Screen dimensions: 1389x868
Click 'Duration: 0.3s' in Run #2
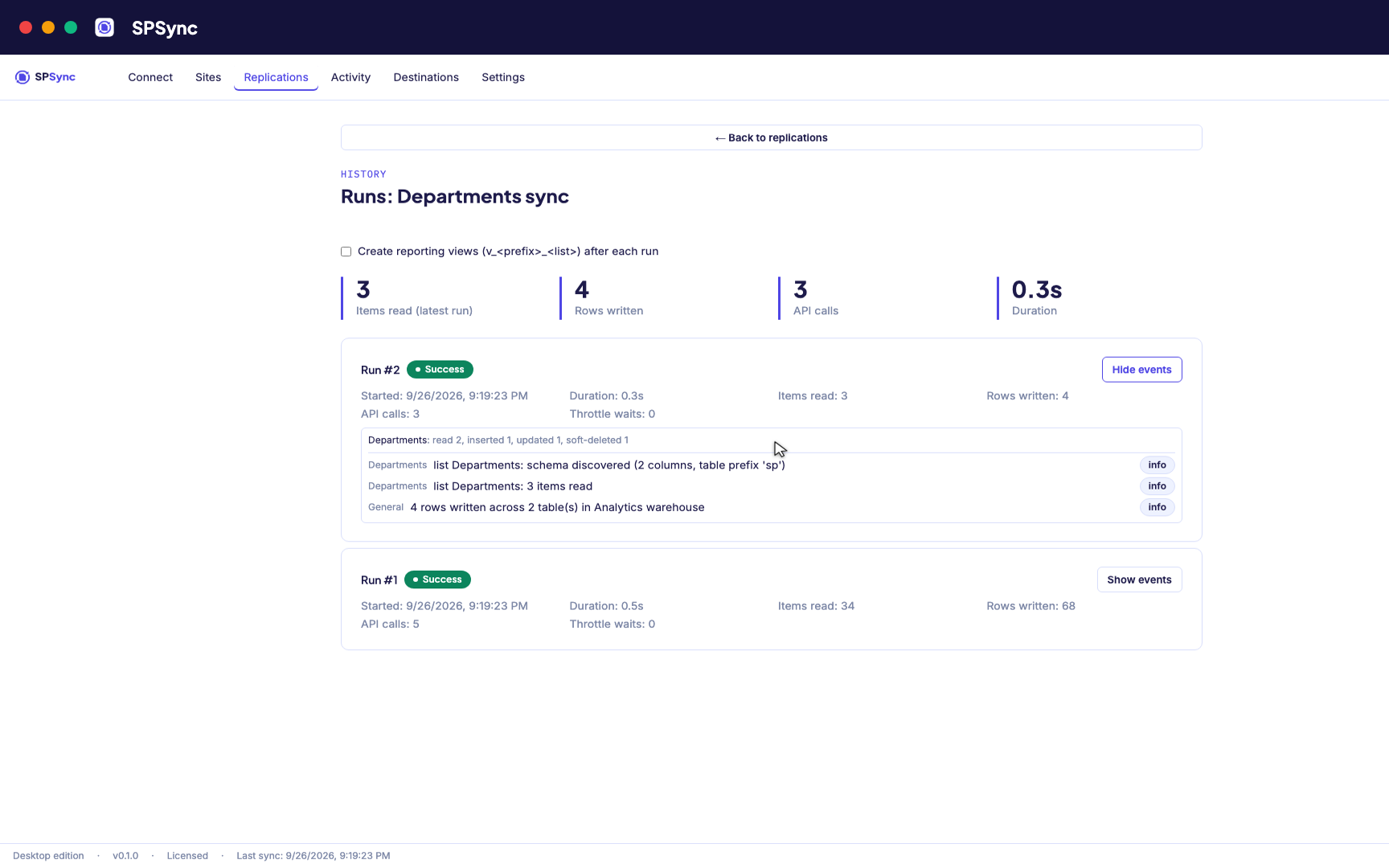(607, 396)
